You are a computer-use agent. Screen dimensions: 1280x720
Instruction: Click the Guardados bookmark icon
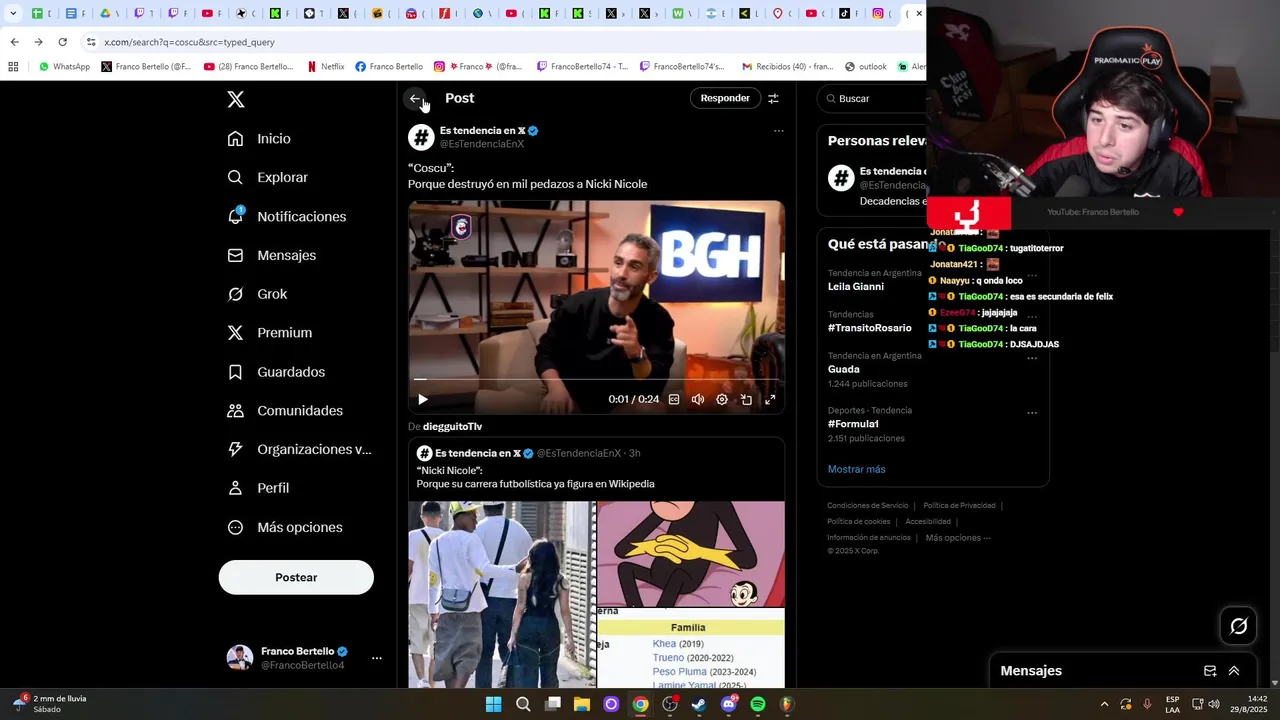click(x=235, y=372)
